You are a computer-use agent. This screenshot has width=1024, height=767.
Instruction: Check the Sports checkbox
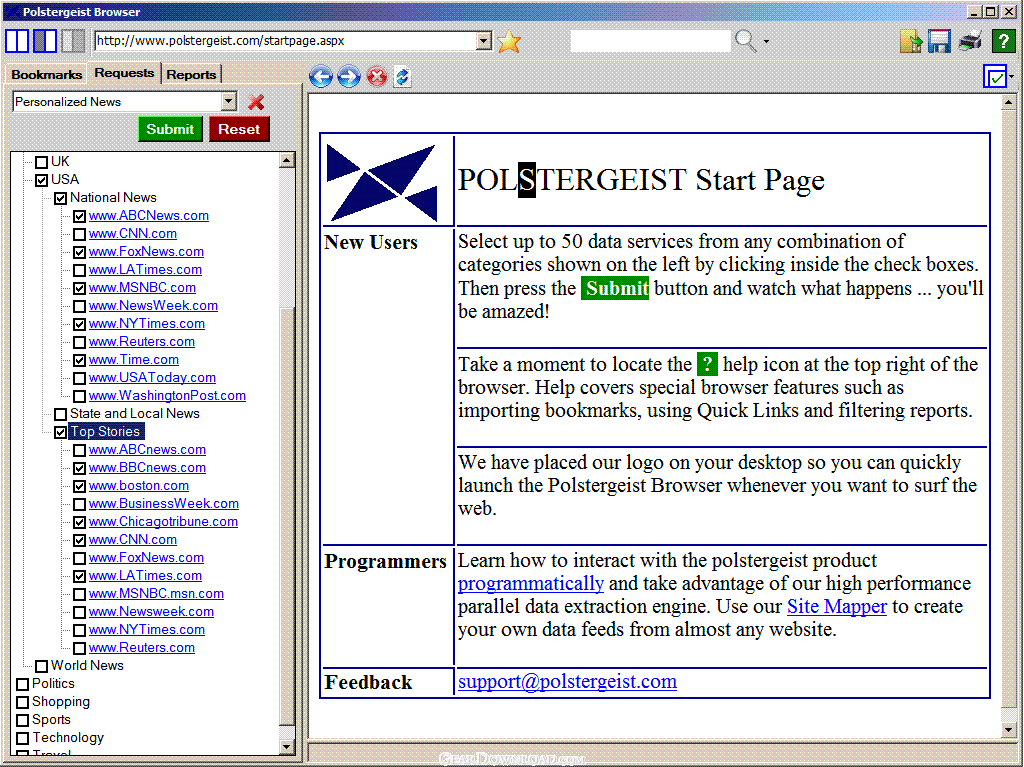(23, 720)
